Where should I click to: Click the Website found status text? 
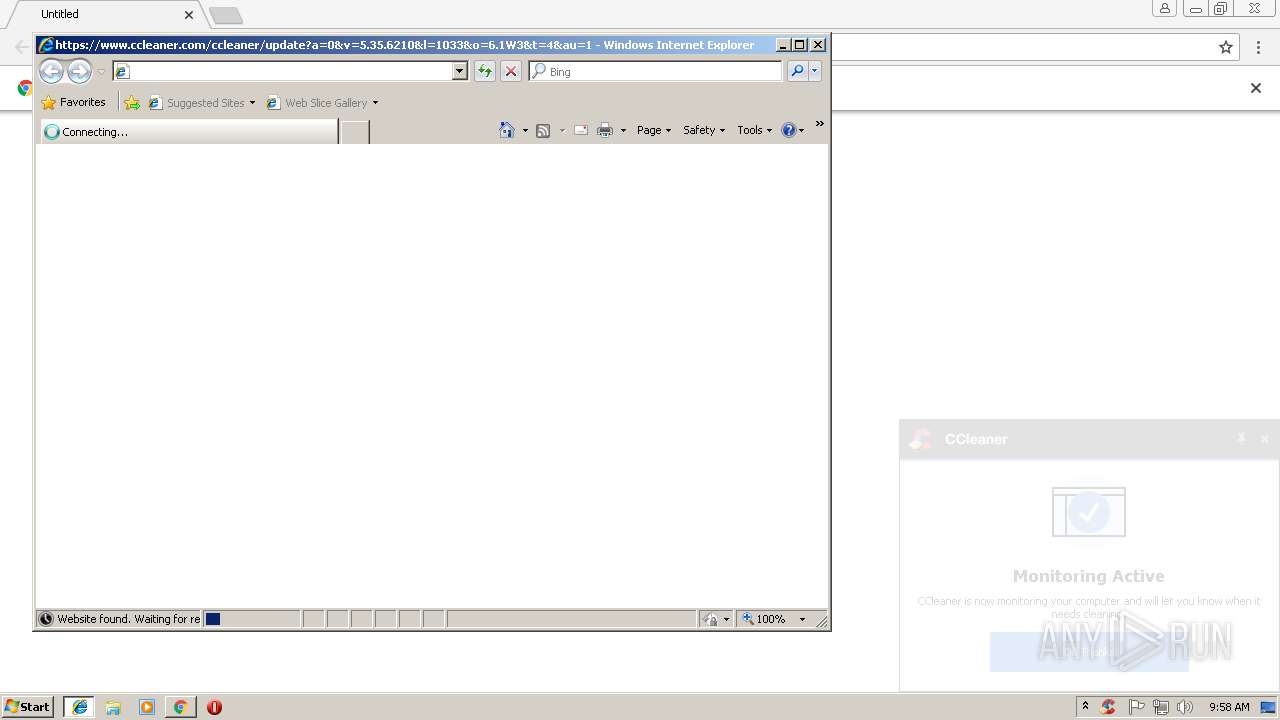(x=128, y=619)
